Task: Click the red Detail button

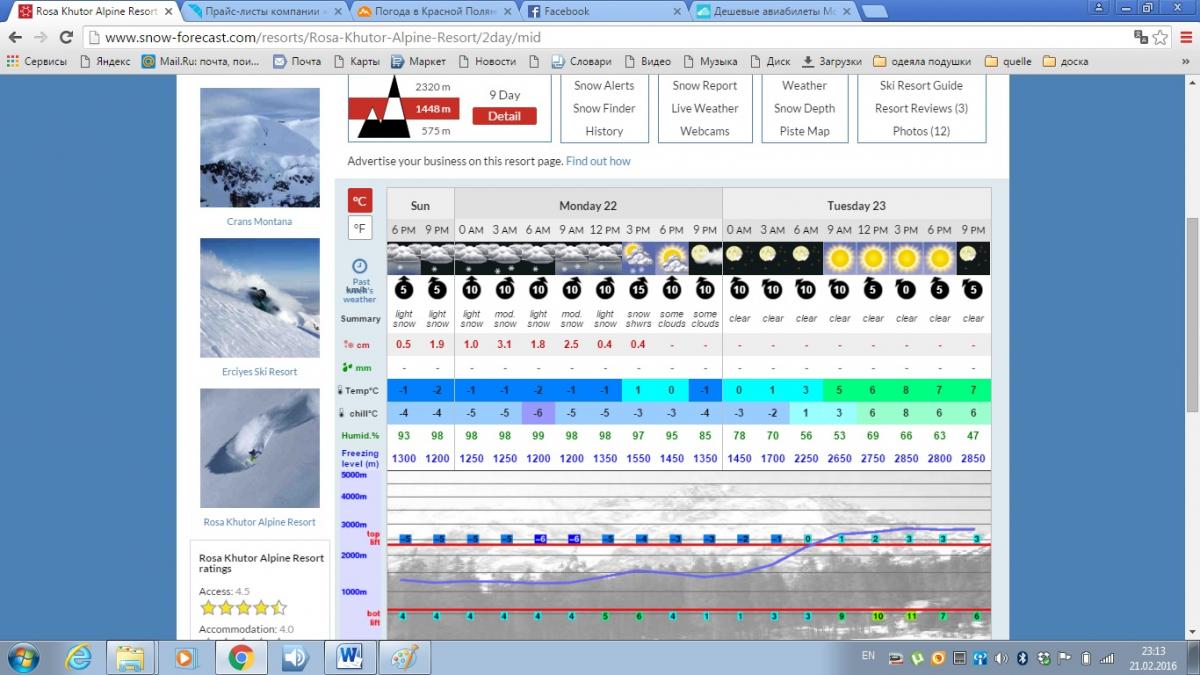Action: [504, 116]
